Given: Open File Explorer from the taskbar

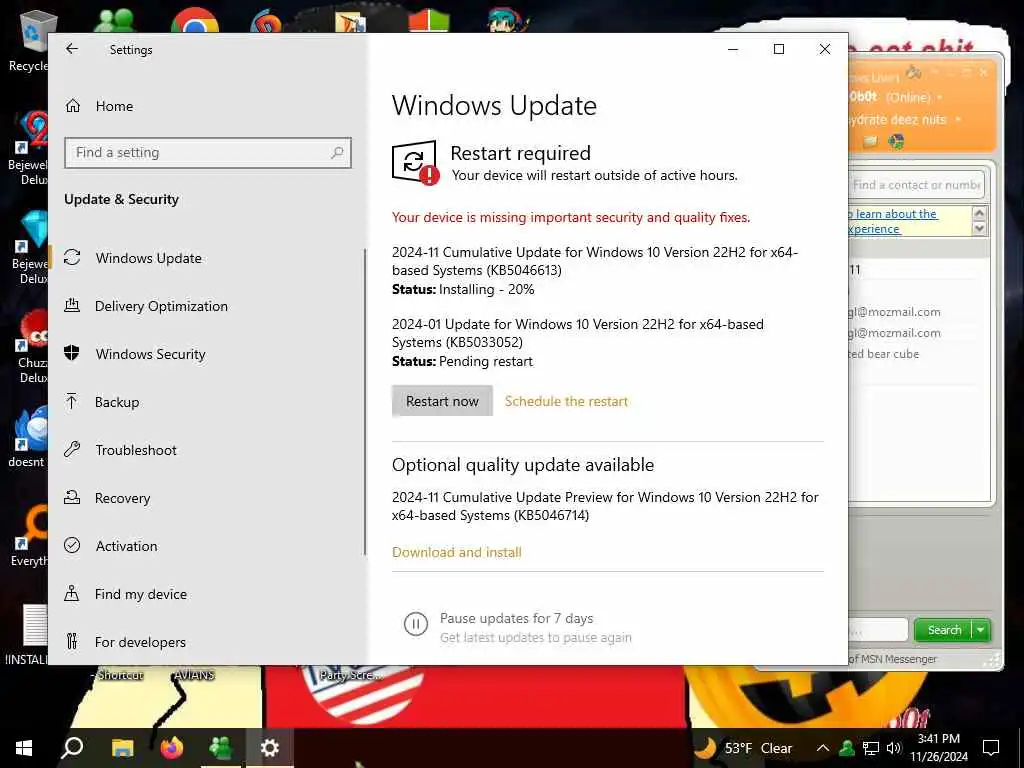Looking at the screenshot, I should 122,748.
